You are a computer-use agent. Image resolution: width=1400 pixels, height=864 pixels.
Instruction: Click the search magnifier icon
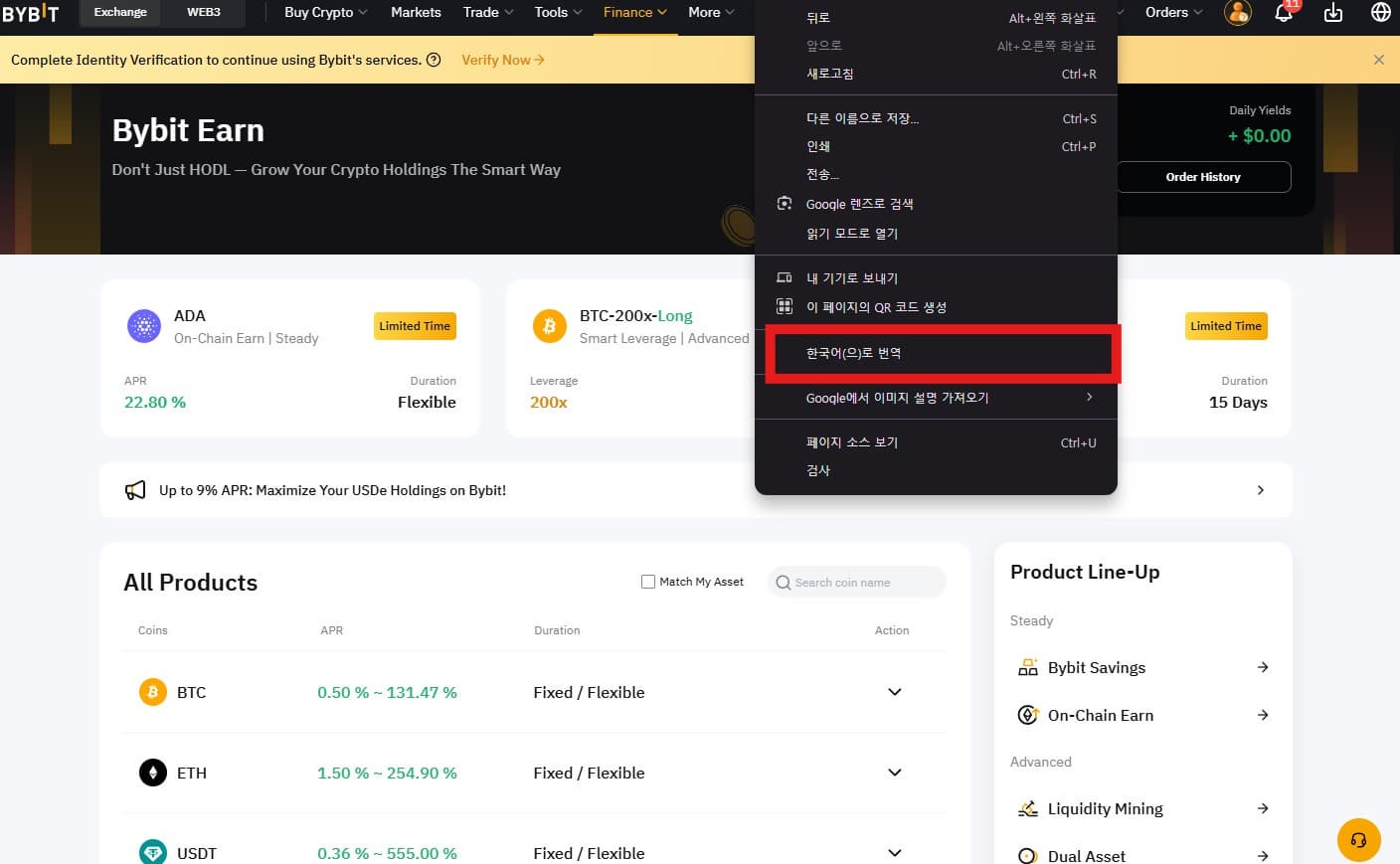tap(784, 583)
